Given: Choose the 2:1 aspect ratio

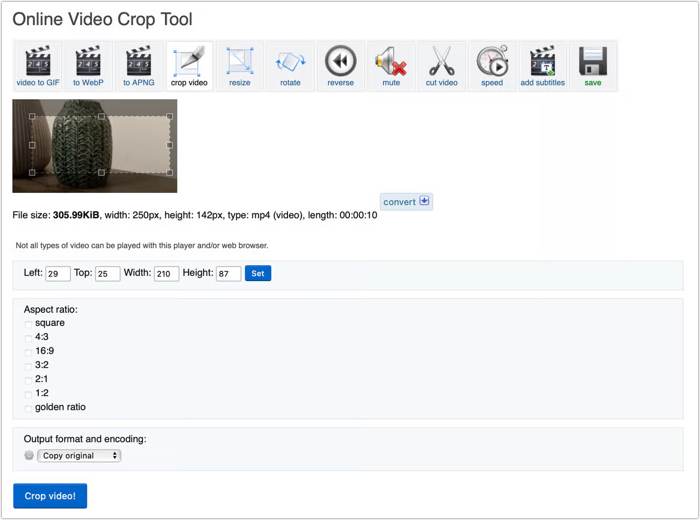Looking at the screenshot, I should tap(29, 380).
